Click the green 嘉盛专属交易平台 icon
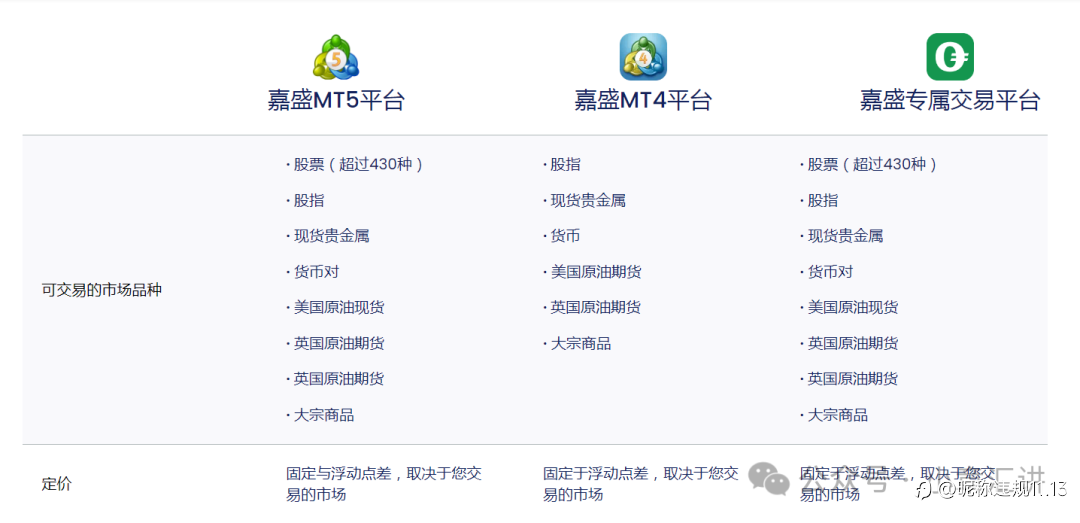This screenshot has width=1080, height=523. coord(950,57)
